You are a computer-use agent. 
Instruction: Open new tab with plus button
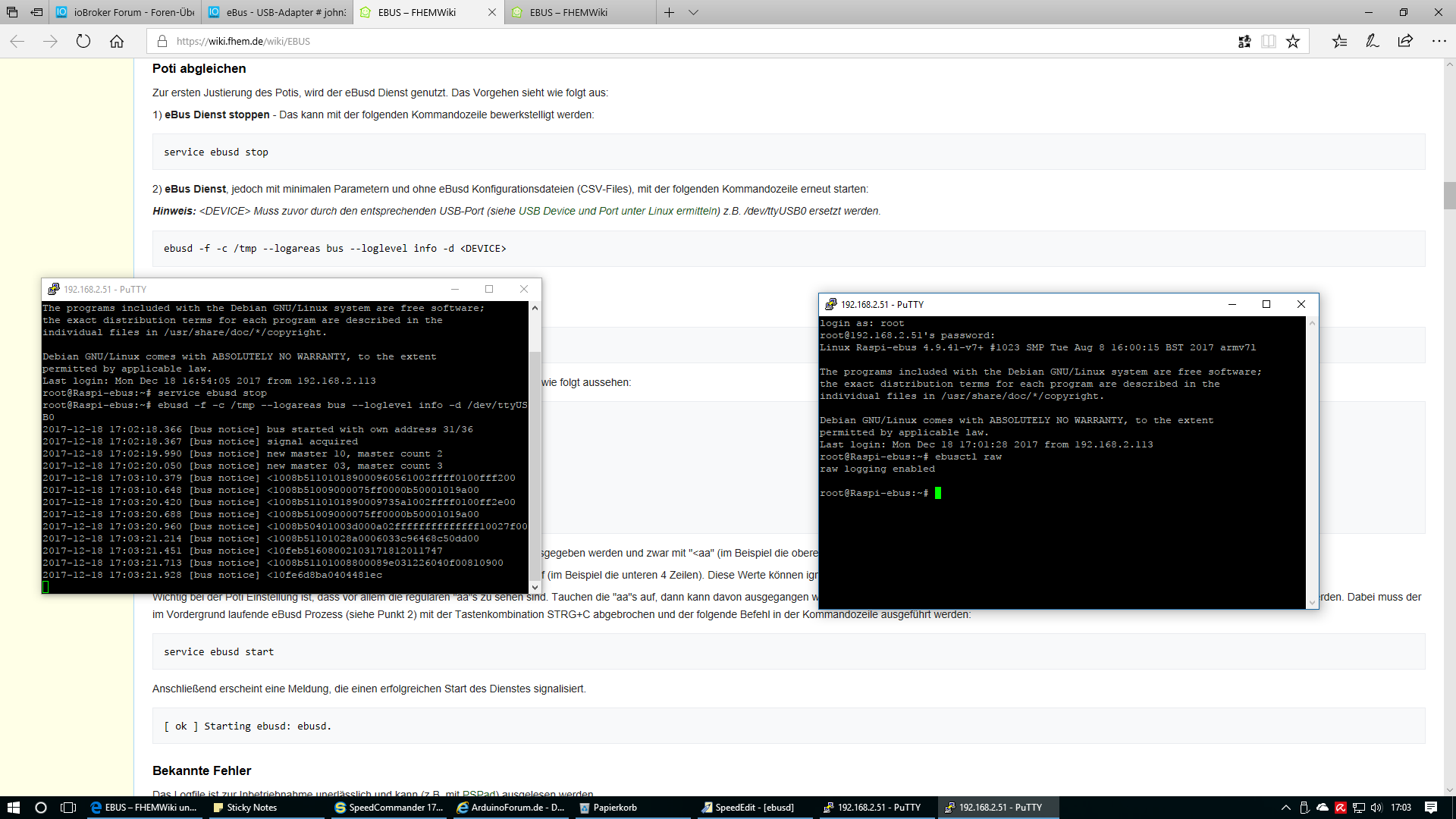click(x=669, y=12)
